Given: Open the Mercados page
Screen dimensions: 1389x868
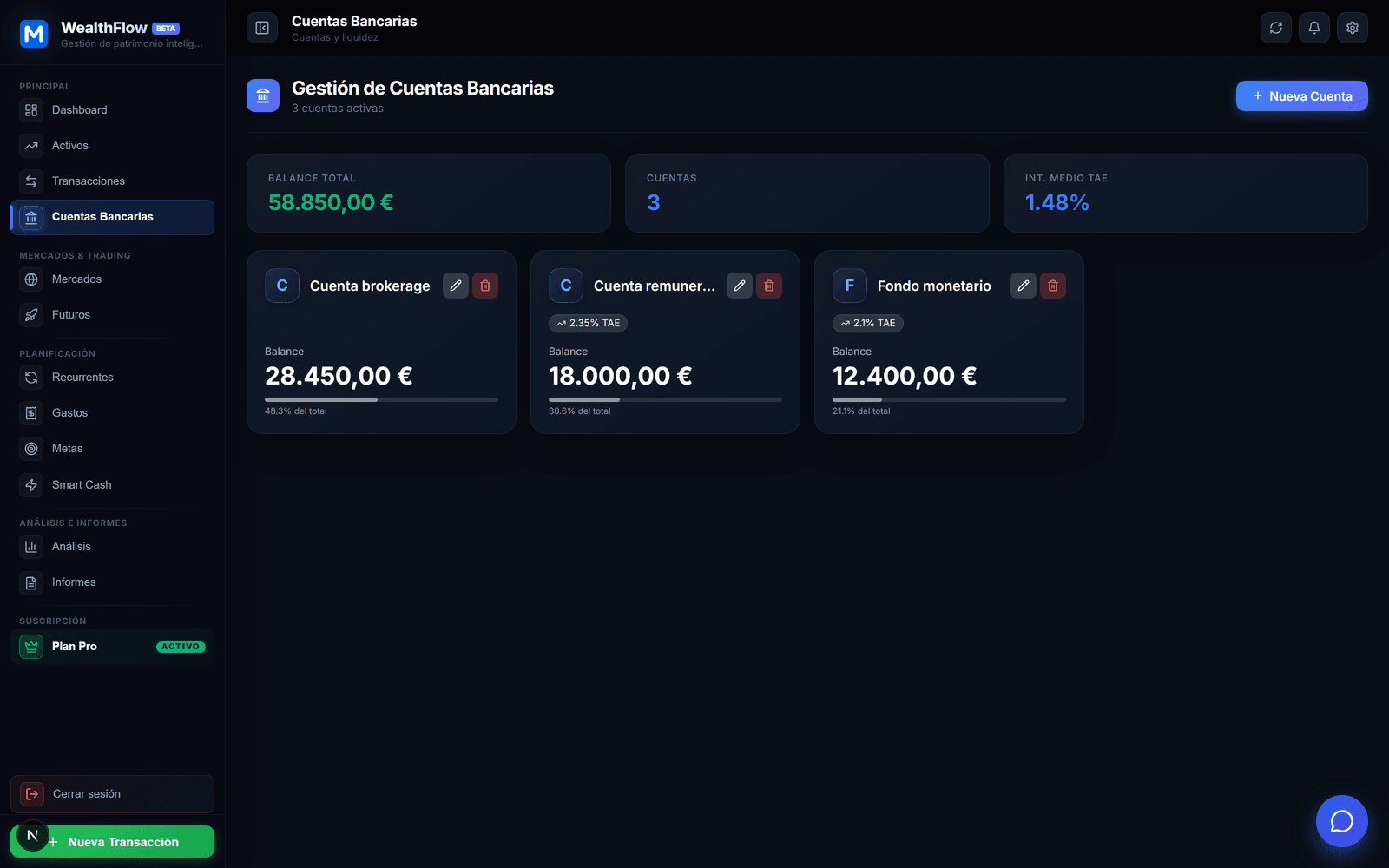Looking at the screenshot, I should [112, 279].
